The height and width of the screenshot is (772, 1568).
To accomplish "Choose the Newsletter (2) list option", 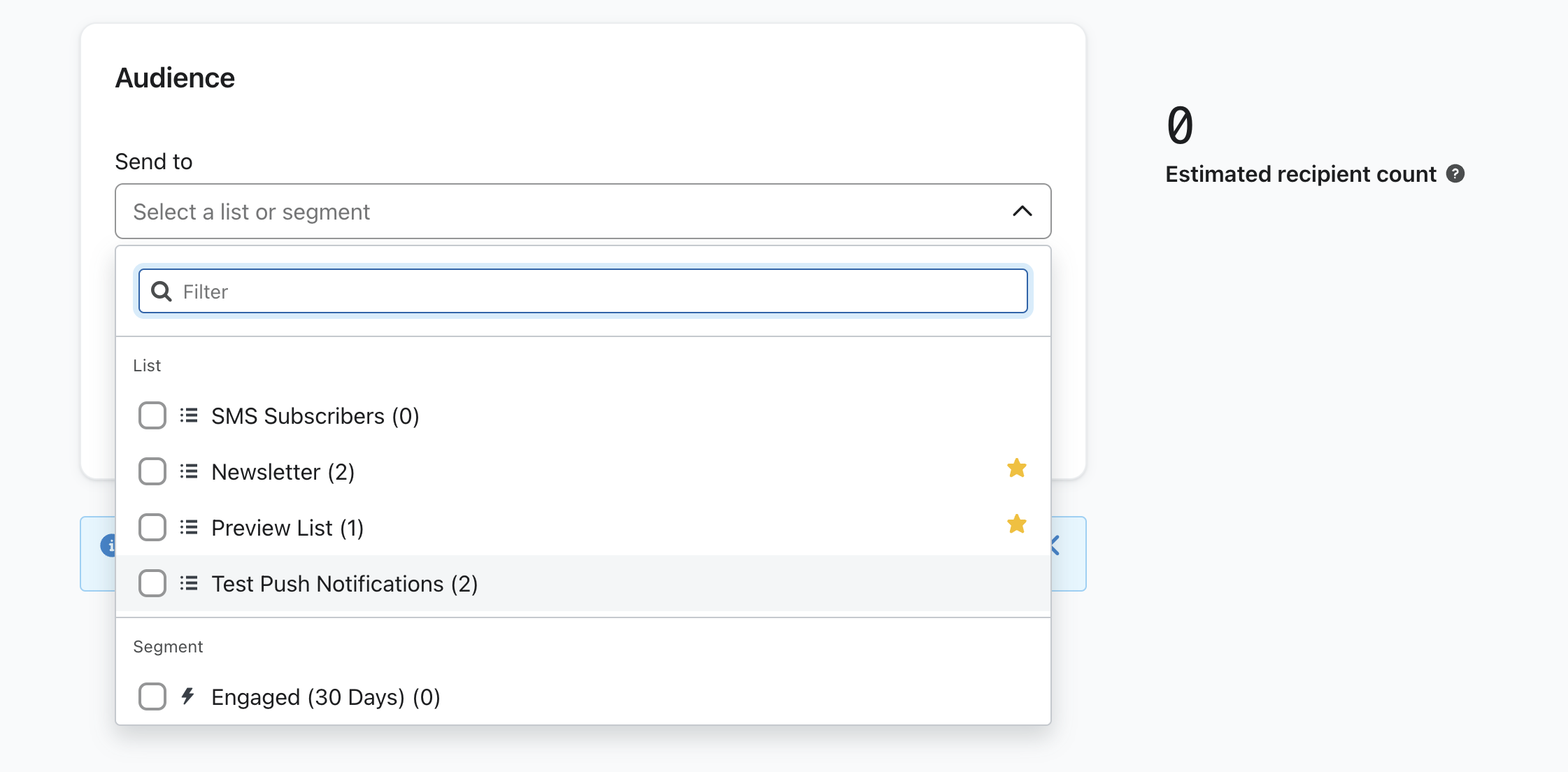I will (283, 472).
